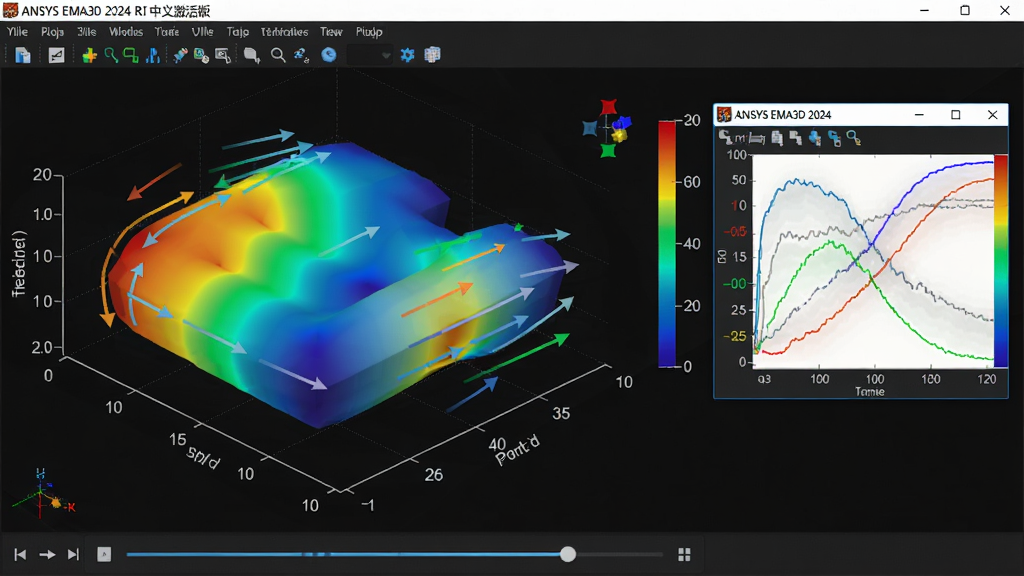Viewport: 1024px width, 576px height.
Task: Click the gray tag label icon
Action: click(251, 56)
